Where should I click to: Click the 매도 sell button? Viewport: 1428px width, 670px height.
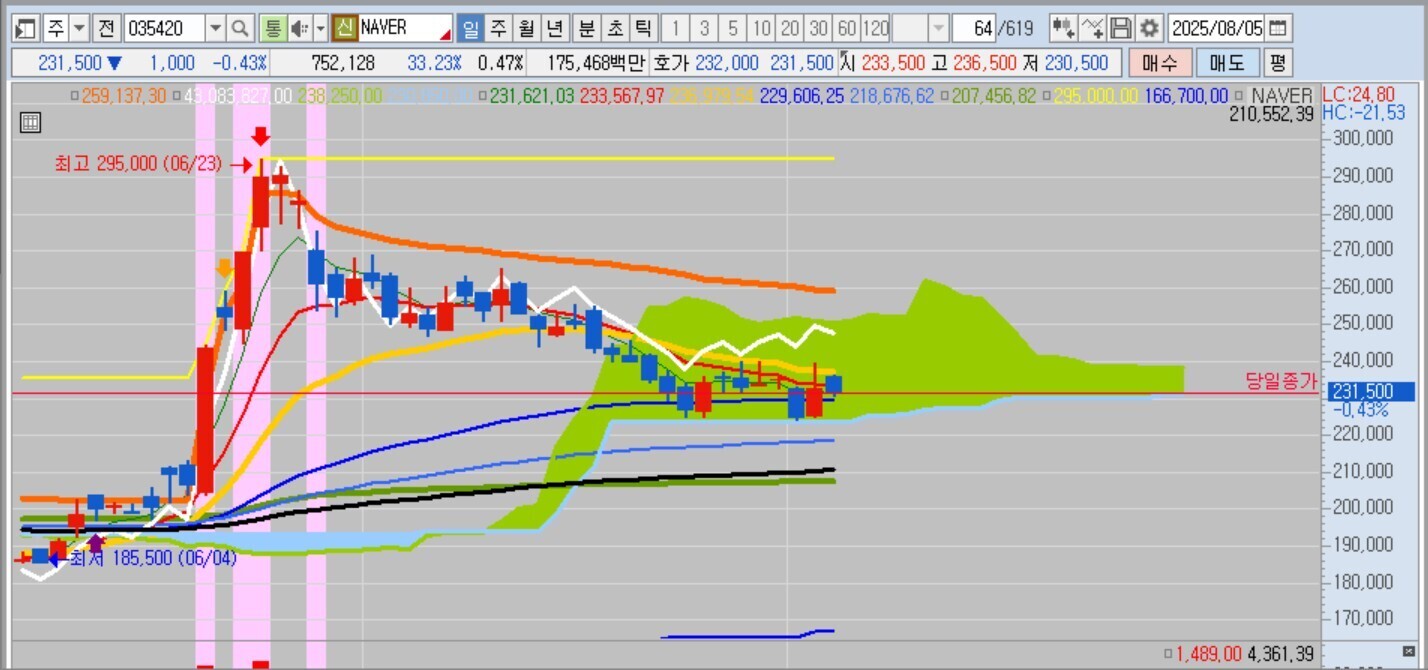pos(1227,63)
